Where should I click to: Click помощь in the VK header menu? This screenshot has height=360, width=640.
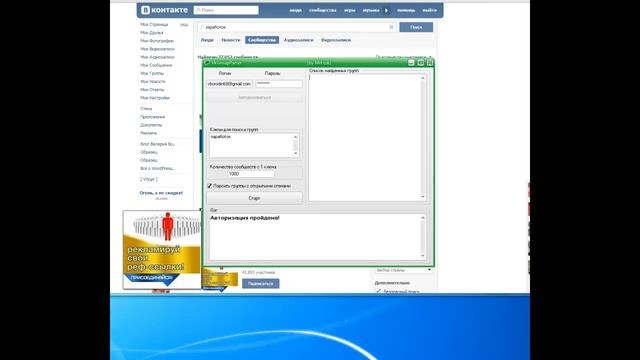[406, 10]
